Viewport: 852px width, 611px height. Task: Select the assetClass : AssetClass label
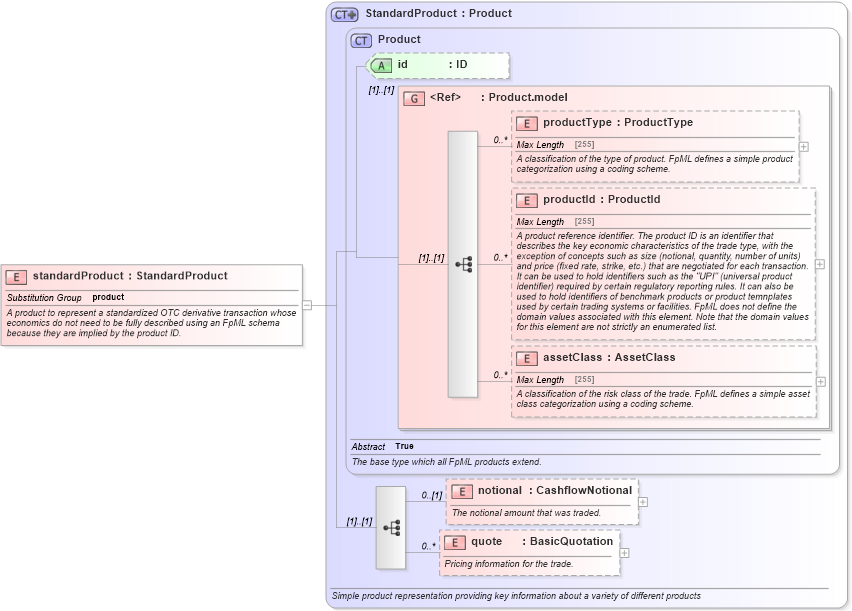pyautogui.click(x=609, y=358)
